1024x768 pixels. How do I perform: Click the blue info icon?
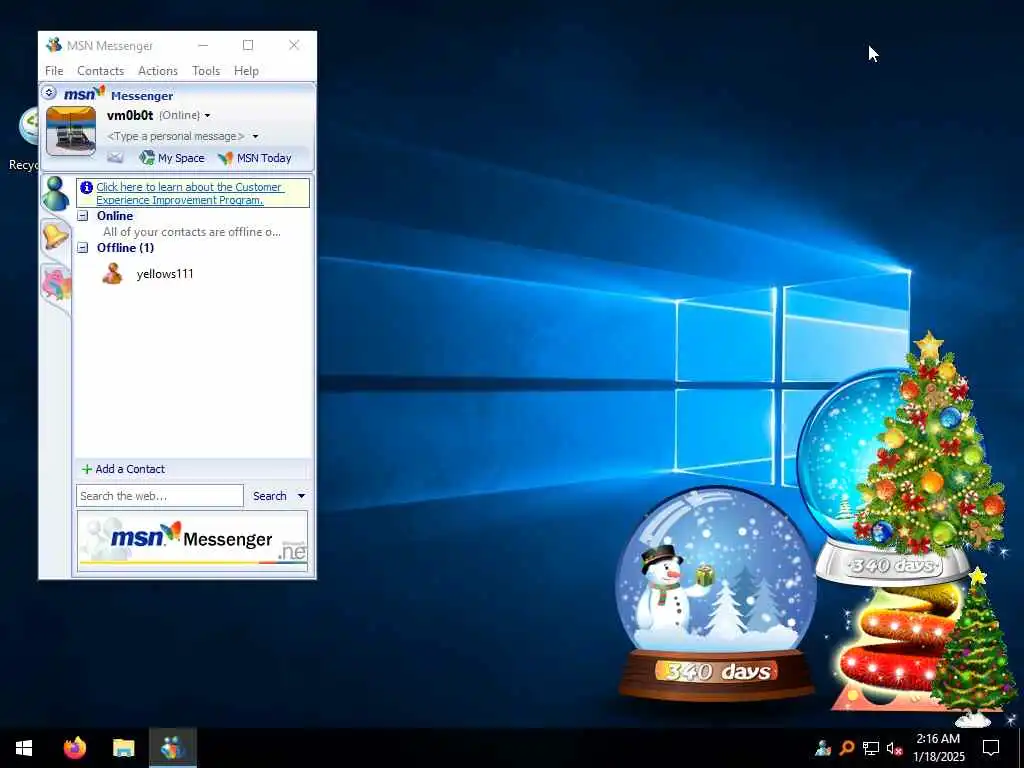pos(86,187)
